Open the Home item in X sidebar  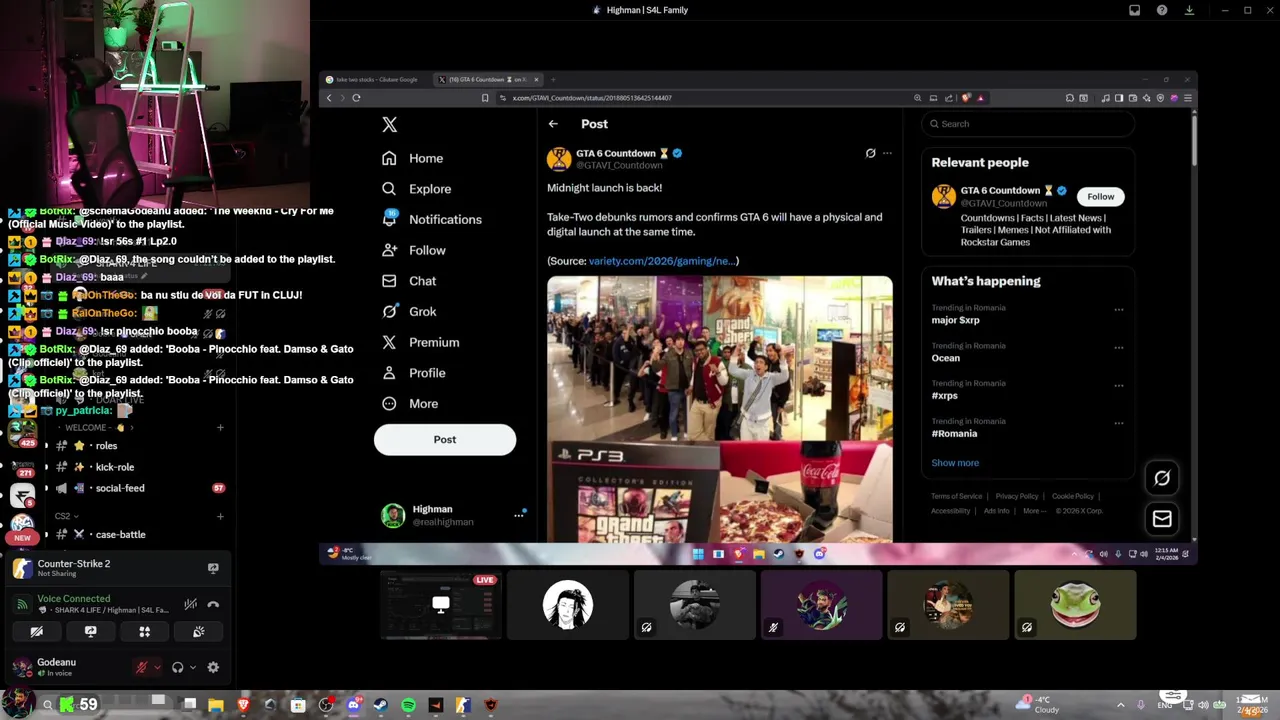(x=412, y=158)
